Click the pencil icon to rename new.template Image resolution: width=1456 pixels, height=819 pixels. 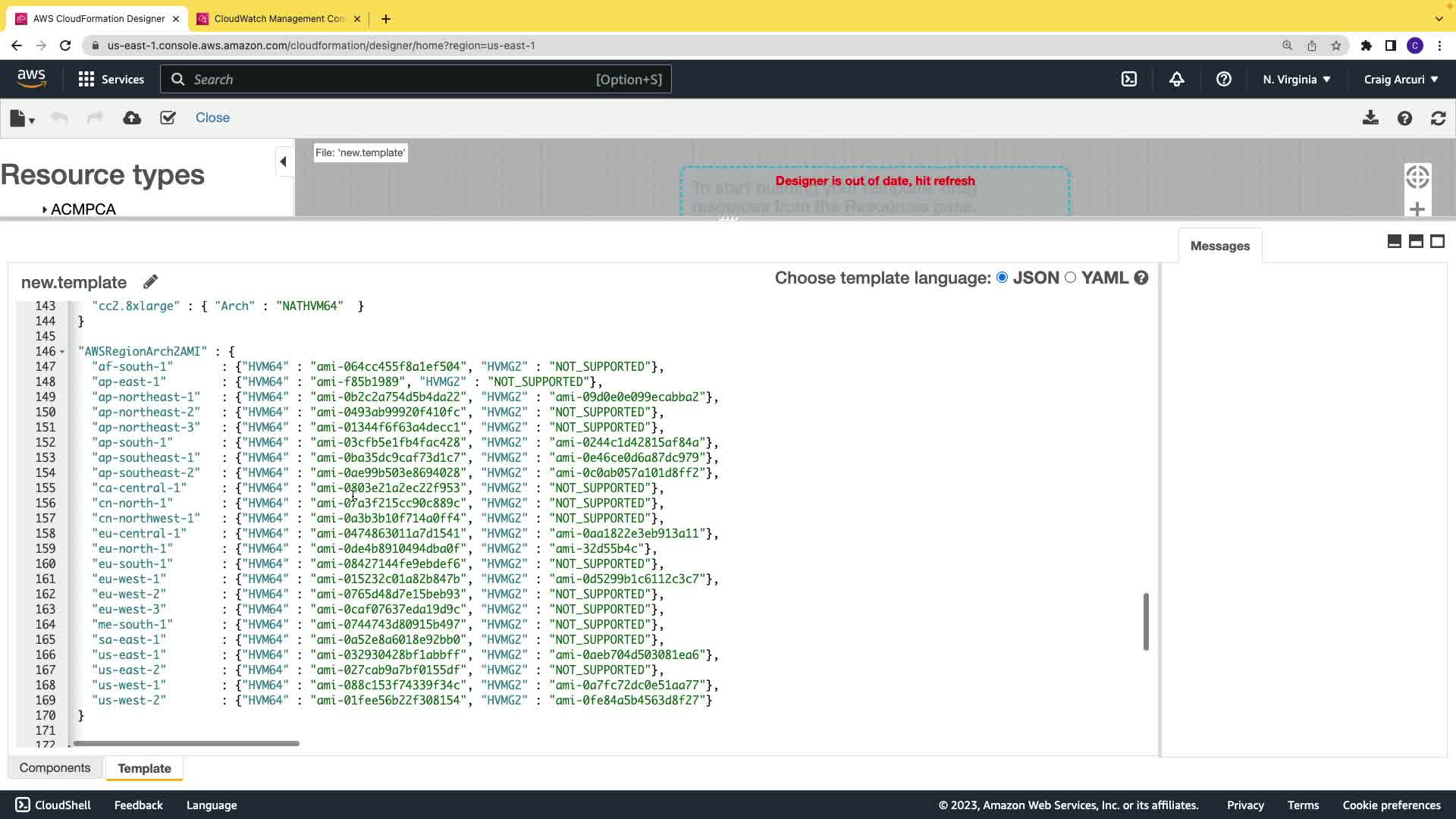tap(150, 282)
